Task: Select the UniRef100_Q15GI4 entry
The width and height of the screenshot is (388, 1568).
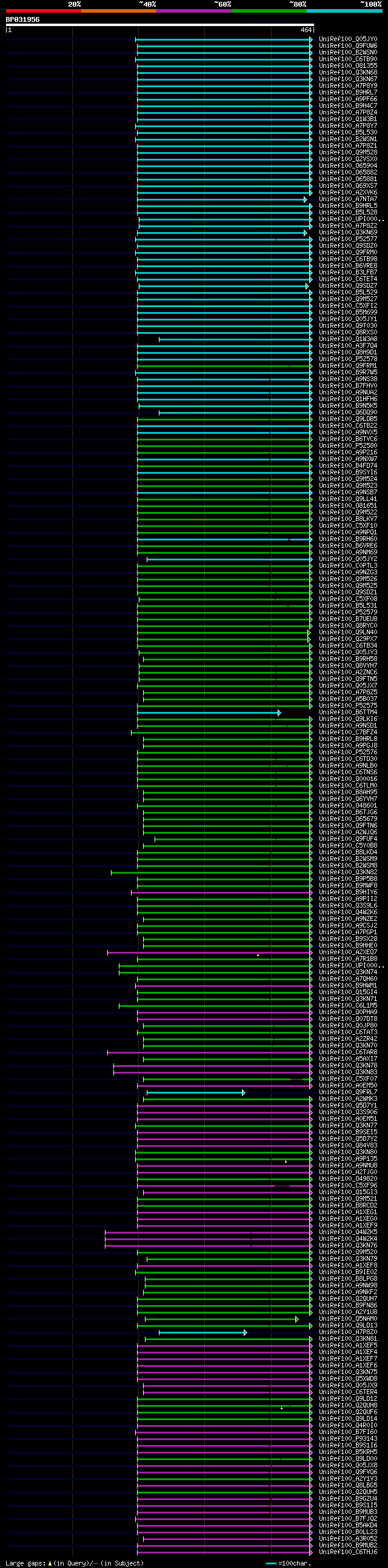Action: click(348, 992)
